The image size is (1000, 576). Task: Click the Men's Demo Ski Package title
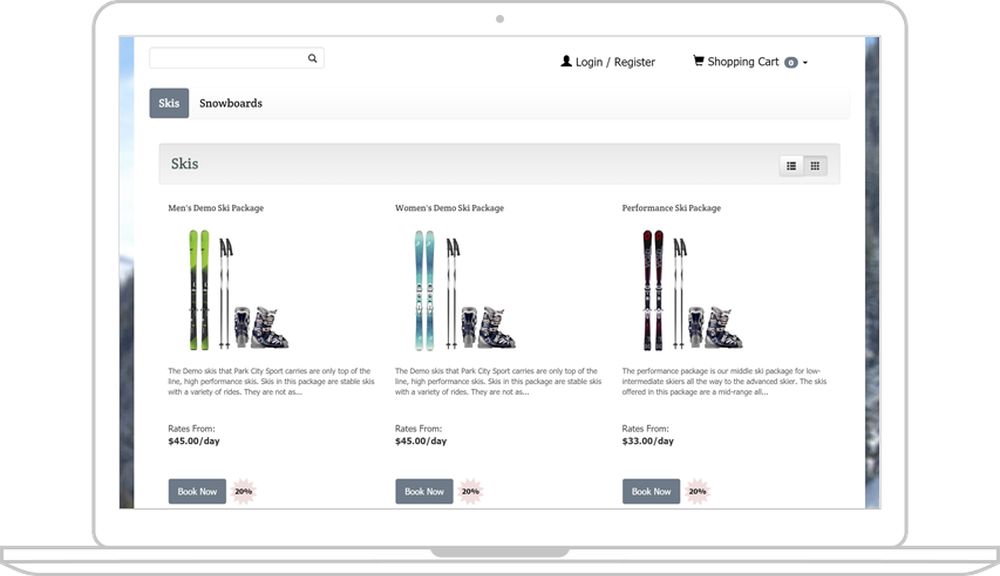214,208
